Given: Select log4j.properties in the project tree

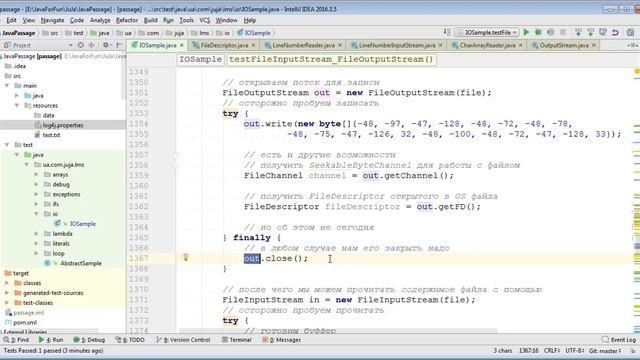Looking at the screenshot, I should (63, 125).
